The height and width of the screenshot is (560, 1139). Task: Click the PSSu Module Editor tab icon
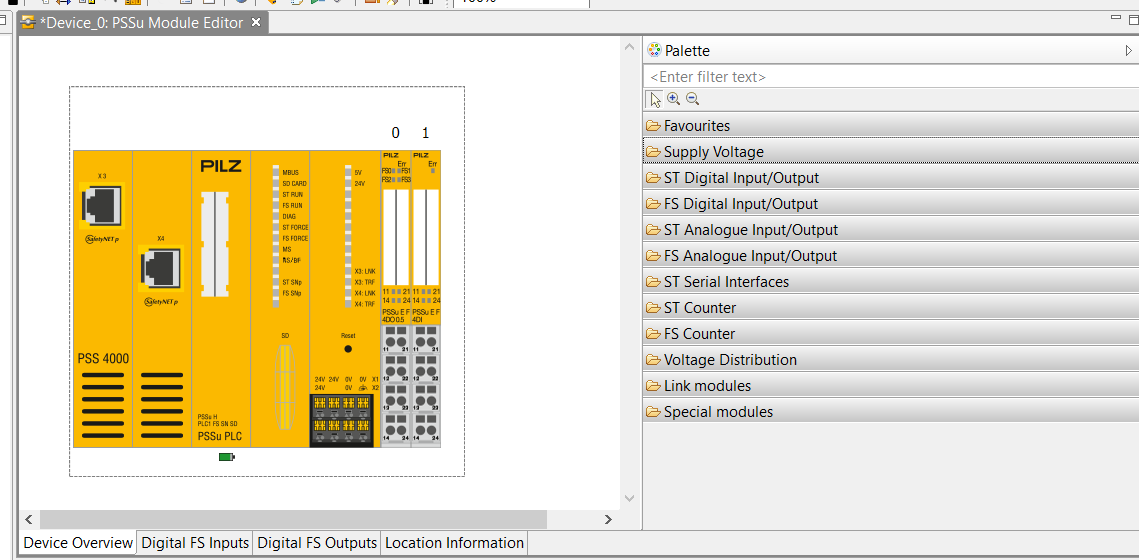[x=29, y=23]
